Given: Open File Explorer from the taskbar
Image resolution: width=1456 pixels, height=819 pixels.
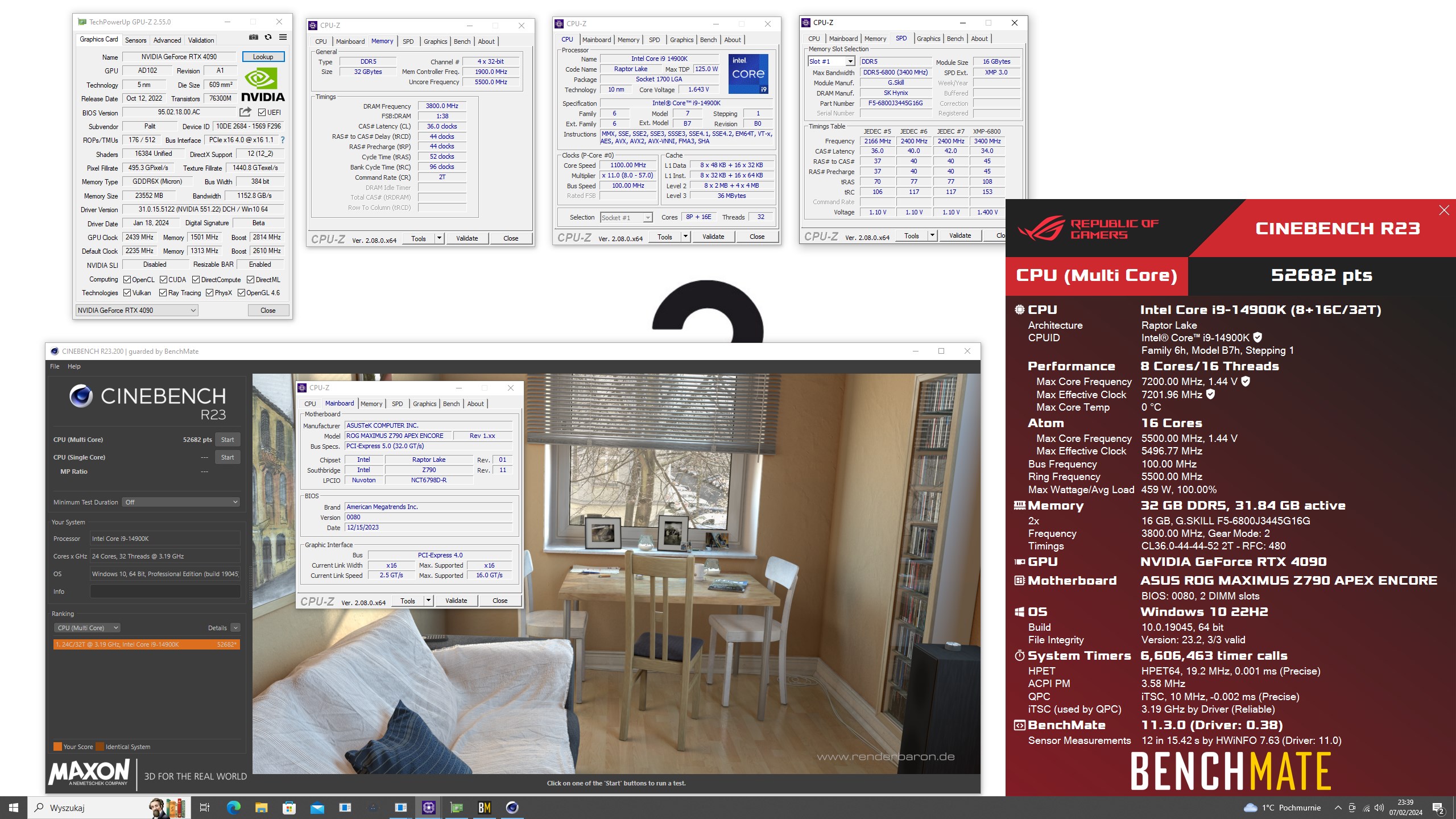Looking at the screenshot, I should pos(261,808).
